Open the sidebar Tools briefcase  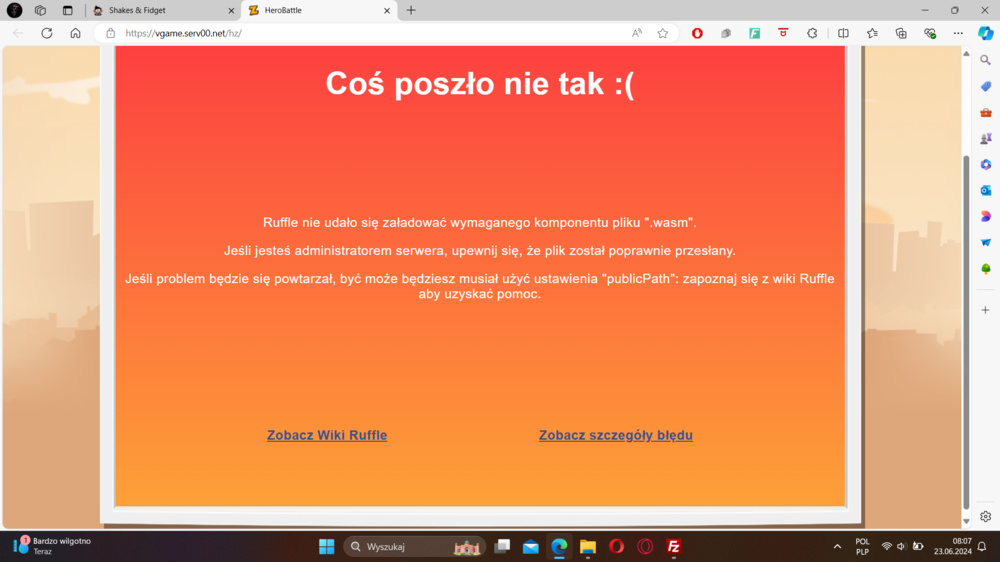[x=985, y=112]
